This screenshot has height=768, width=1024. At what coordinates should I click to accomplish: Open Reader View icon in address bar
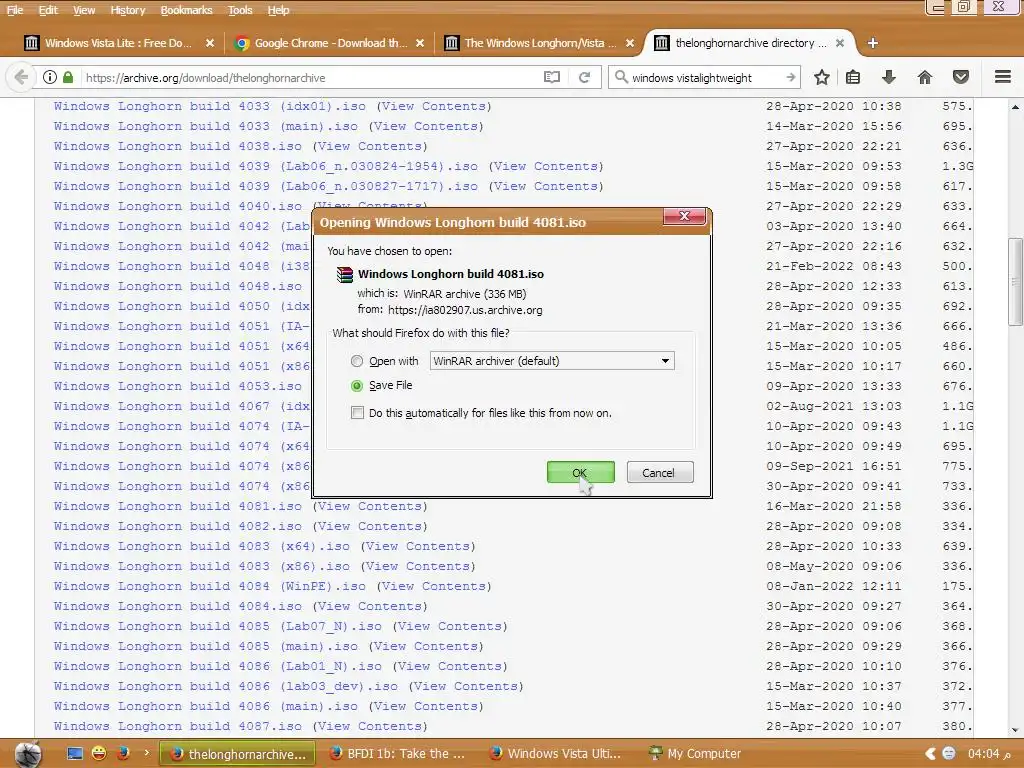552,77
